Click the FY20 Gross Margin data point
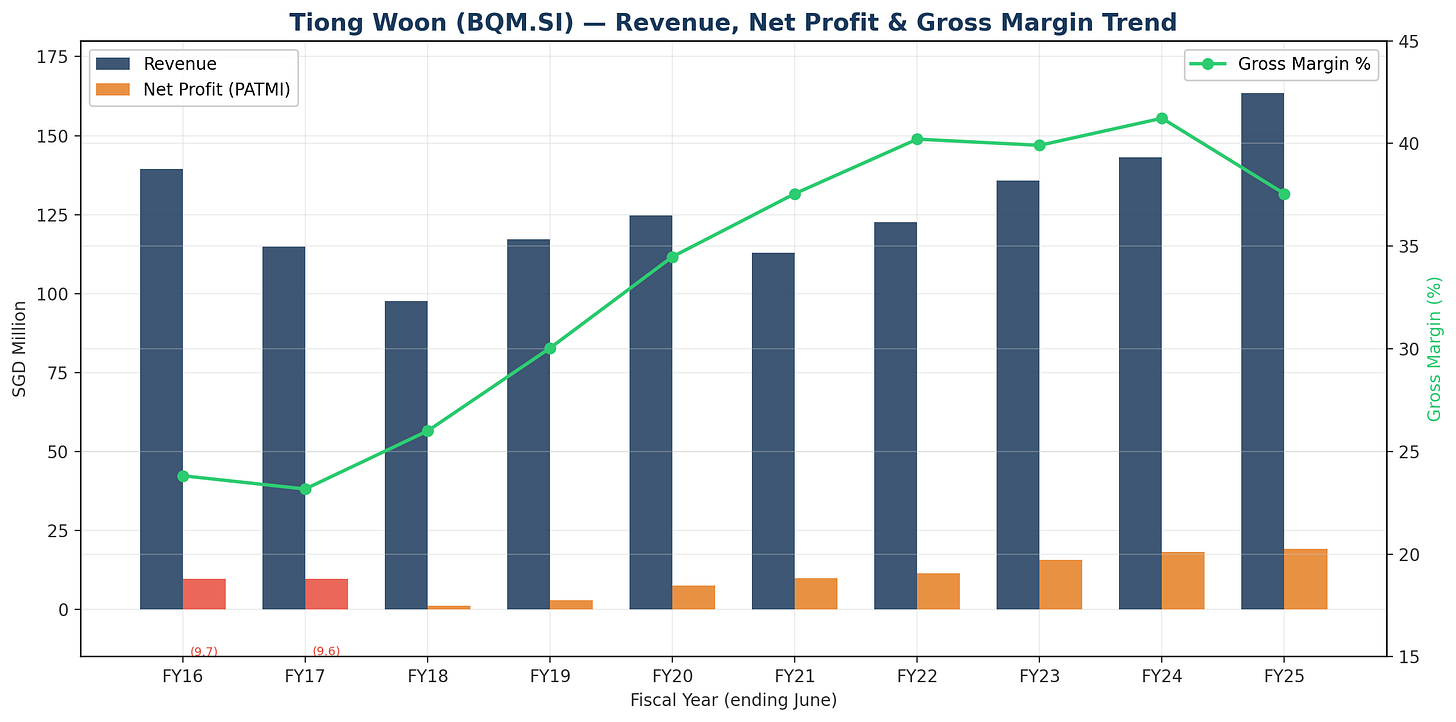Screen dimensions: 1456x722 tap(672, 257)
